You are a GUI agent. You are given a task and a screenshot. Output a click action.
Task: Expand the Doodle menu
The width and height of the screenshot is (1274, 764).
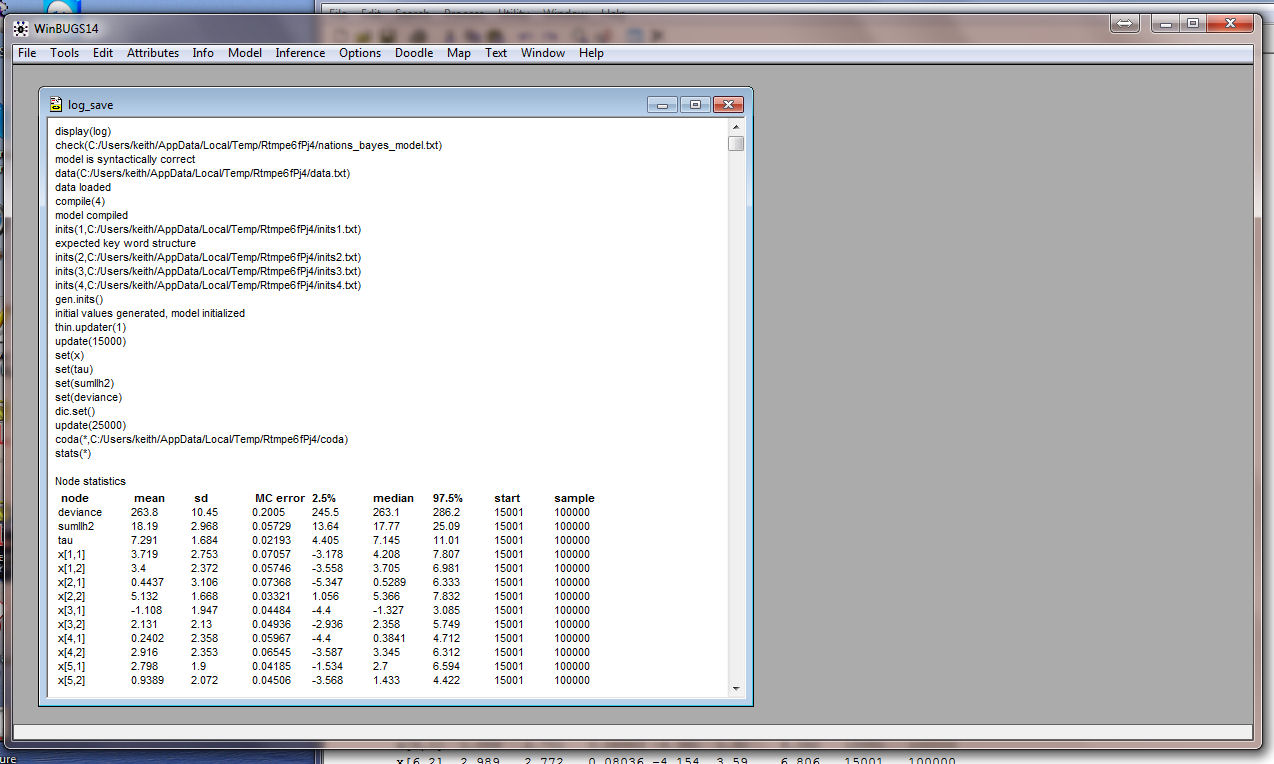pyautogui.click(x=414, y=53)
